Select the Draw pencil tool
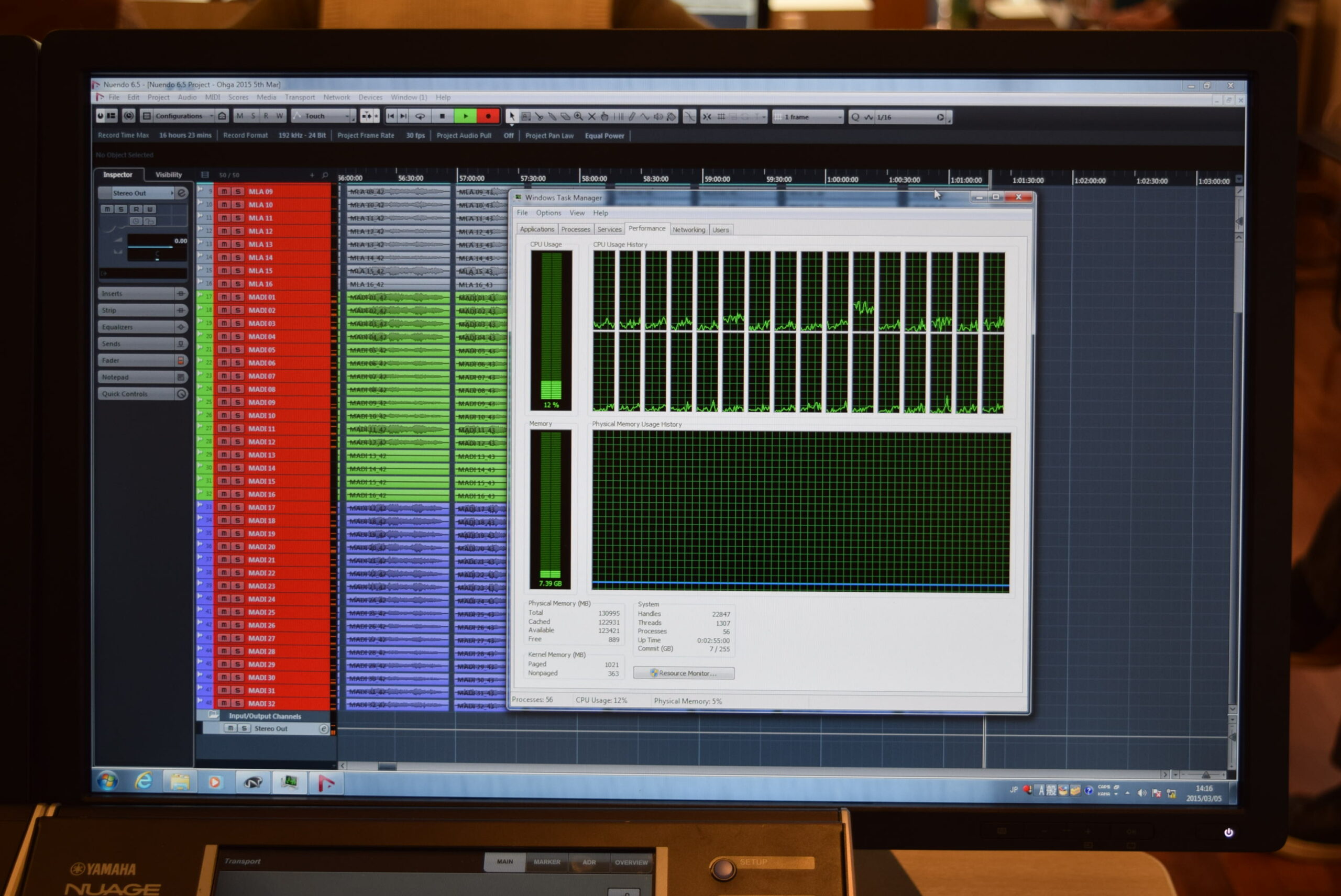The width and height of the screenshot is (1341, 896). tap(632, 117)
